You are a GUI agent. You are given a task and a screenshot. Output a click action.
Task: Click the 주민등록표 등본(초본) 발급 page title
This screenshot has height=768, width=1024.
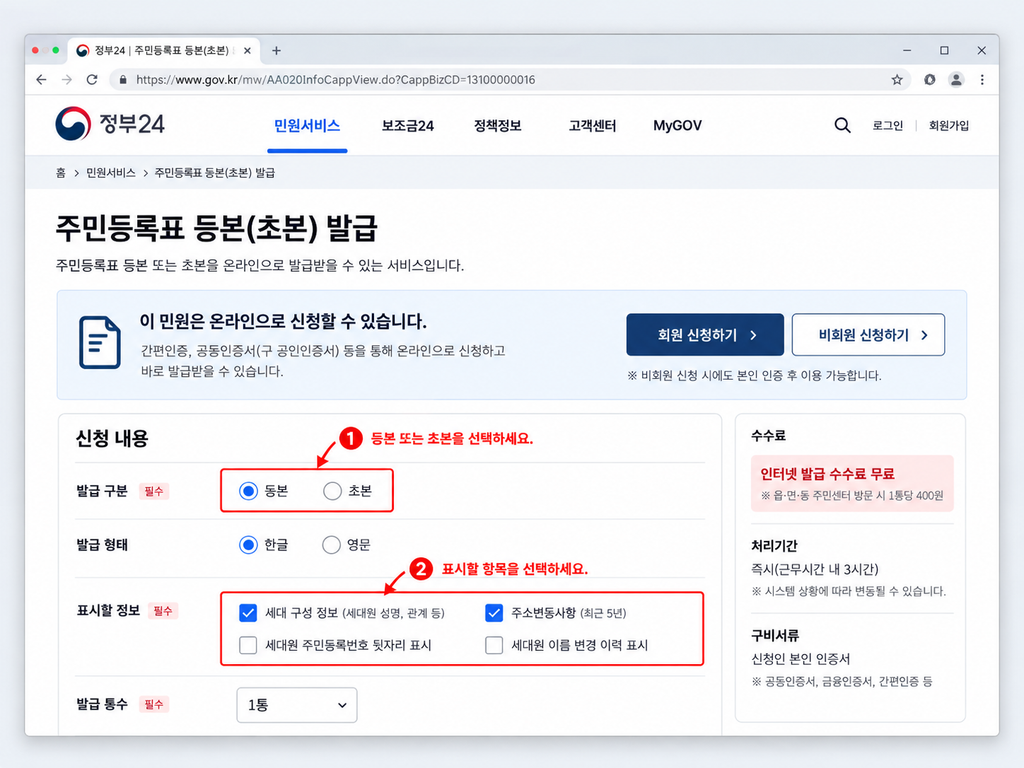pos(216,228)
